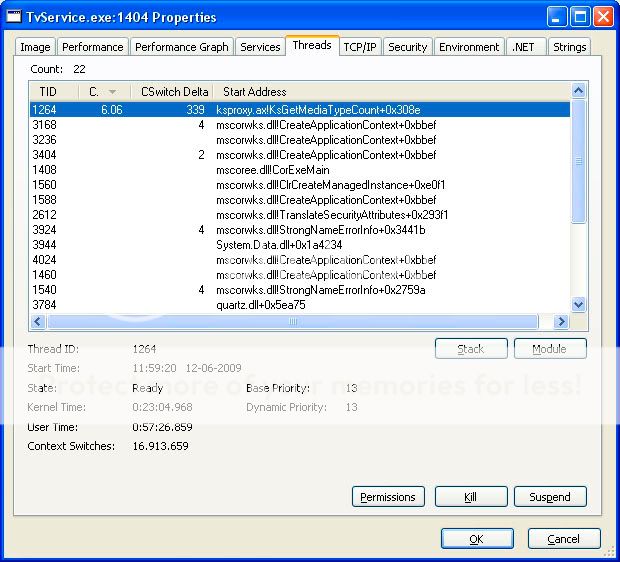Click OK to close properties
The width and height of the screenshot is (620, 562).
click(x=476, y=539)
